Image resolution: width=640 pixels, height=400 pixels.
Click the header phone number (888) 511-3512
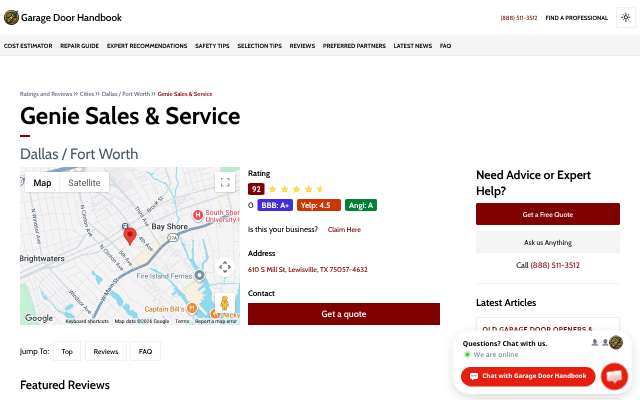(519, 18)
